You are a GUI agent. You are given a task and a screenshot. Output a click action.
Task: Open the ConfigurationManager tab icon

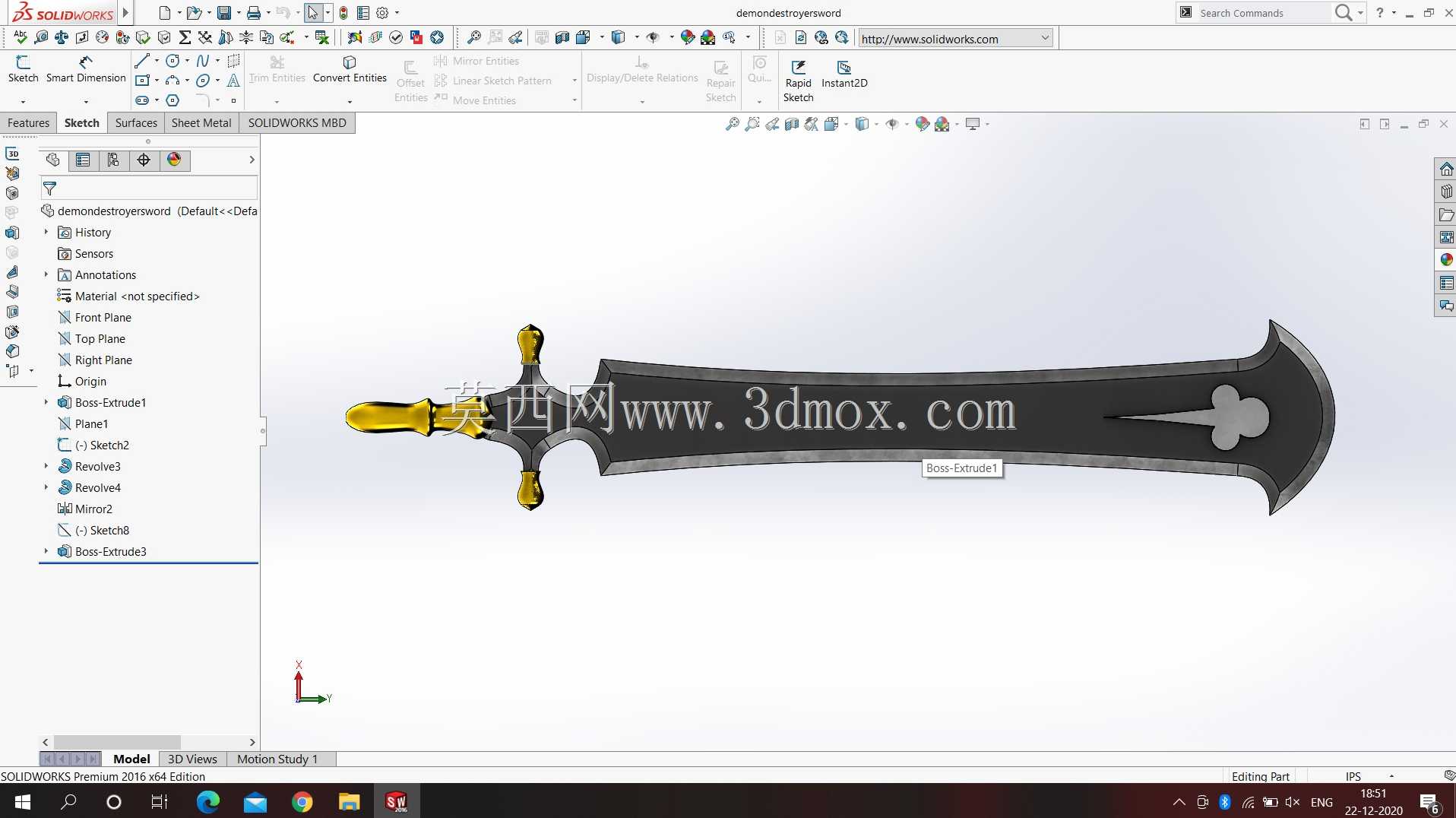point(113,160)
